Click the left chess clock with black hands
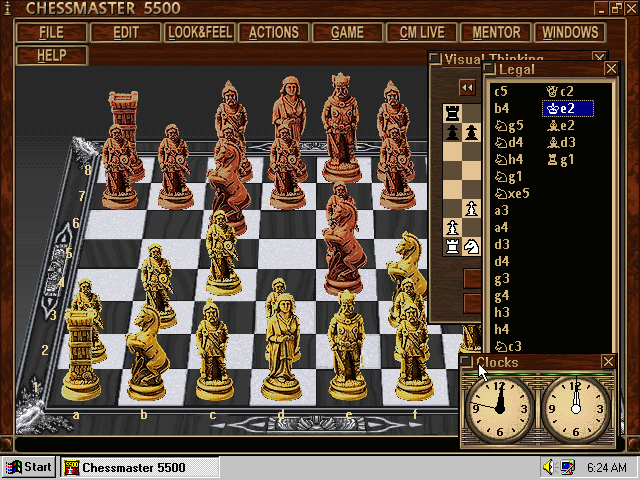Screen dimensions: 640x480 [x=500, y=407]
